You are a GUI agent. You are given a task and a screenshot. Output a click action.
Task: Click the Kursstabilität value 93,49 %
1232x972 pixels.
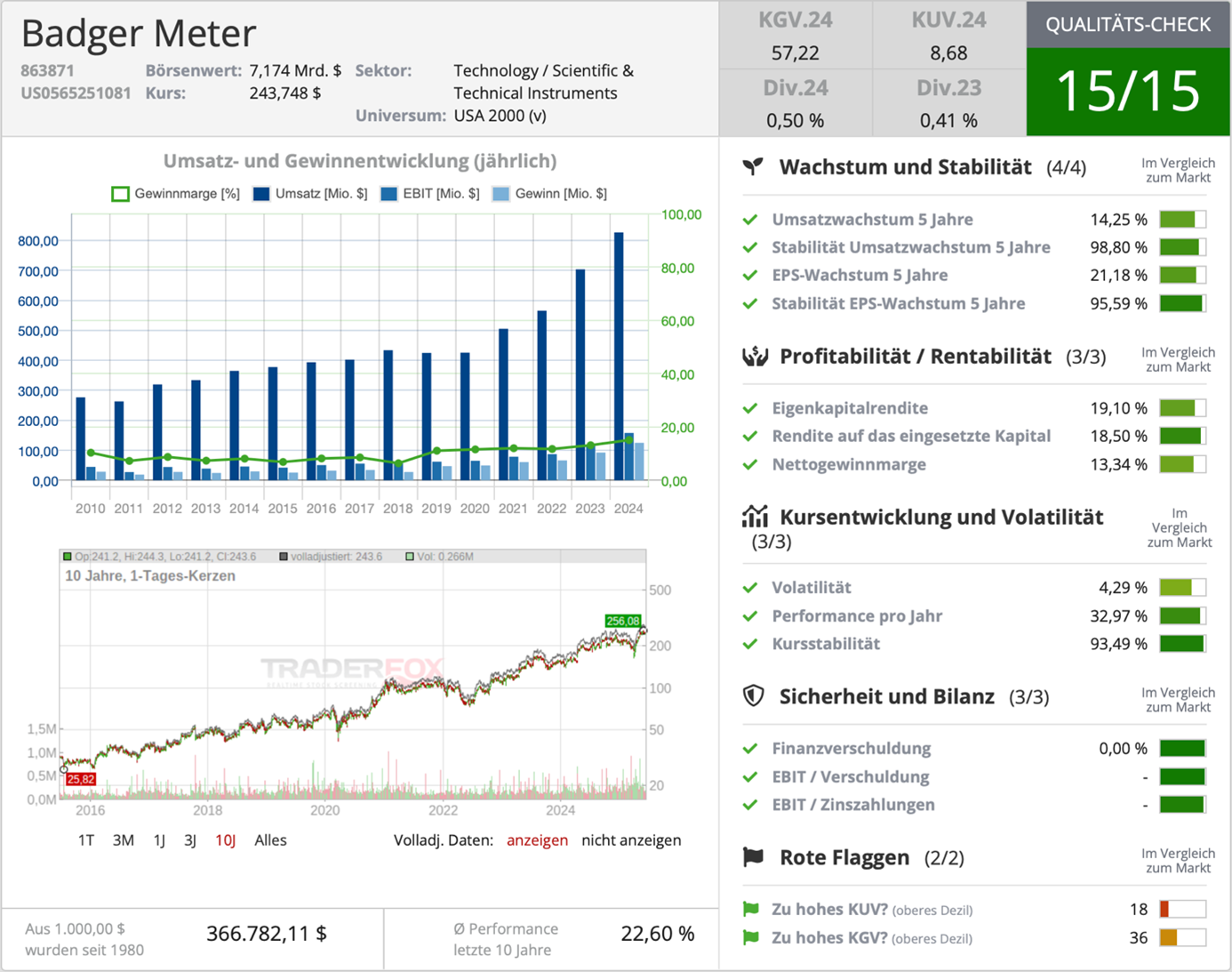click(1119, 644)
